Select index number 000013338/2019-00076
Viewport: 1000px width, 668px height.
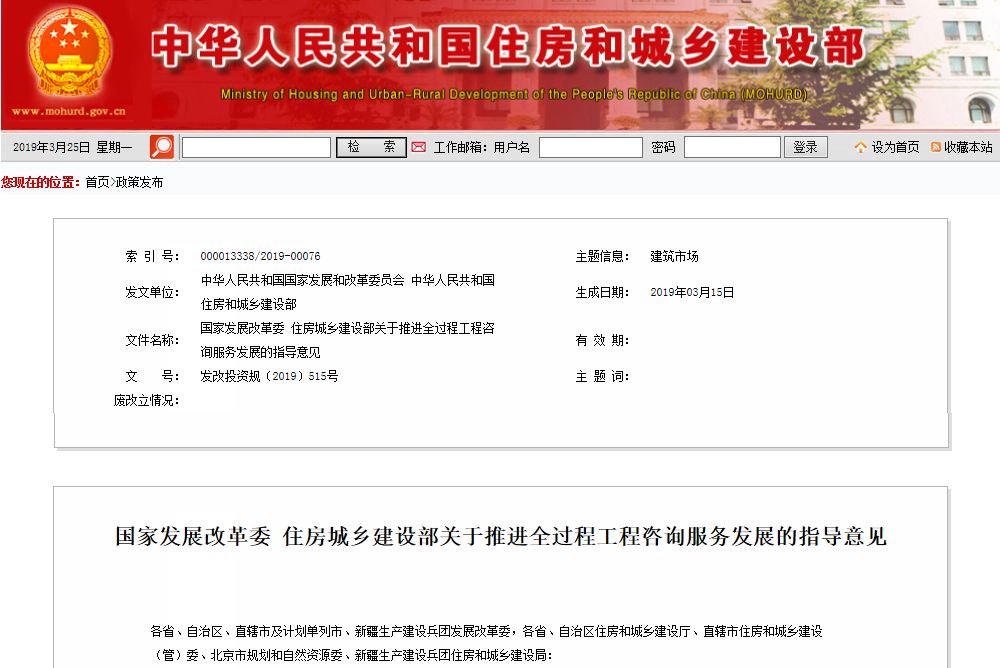(x=260, y=256)
